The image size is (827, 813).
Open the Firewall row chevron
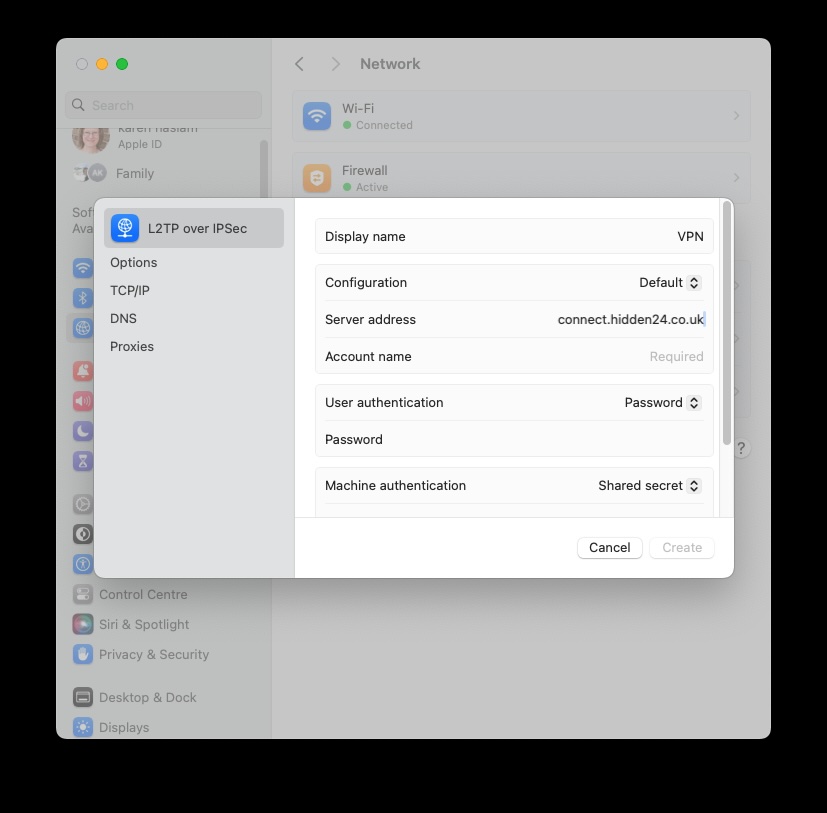point(736,178)
